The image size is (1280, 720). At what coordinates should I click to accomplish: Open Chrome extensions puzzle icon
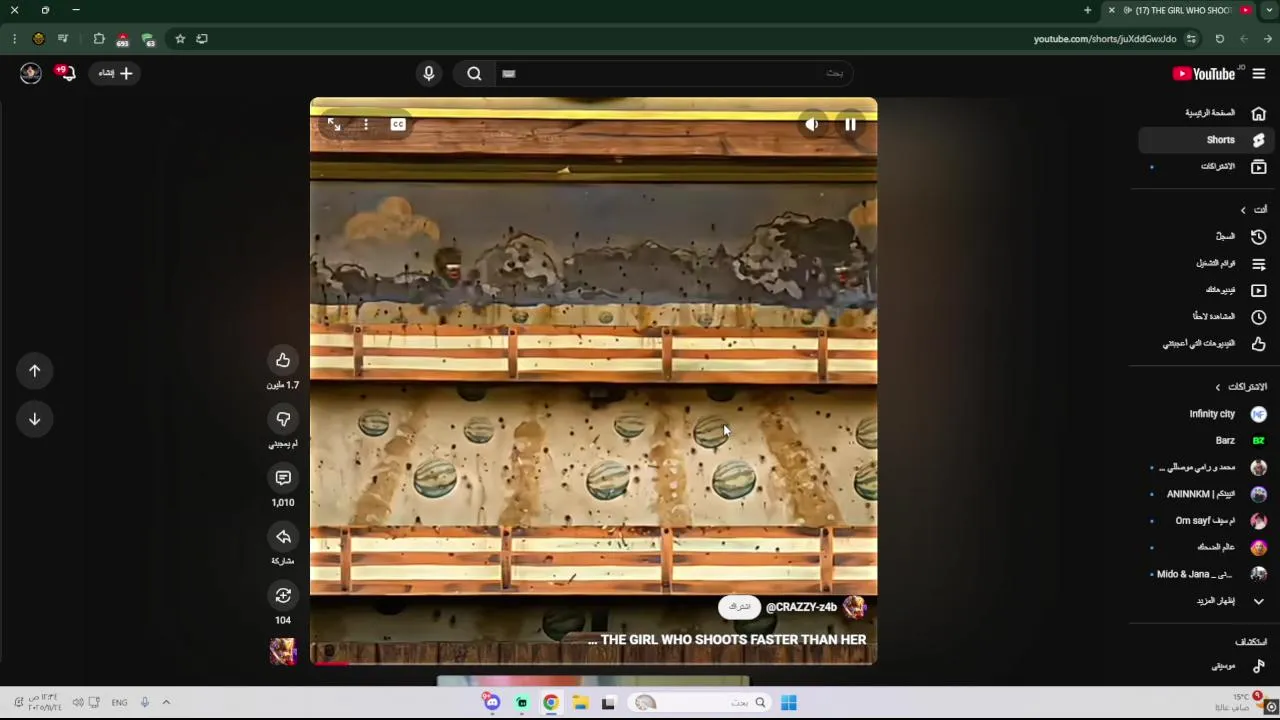[x=99, y=39]
